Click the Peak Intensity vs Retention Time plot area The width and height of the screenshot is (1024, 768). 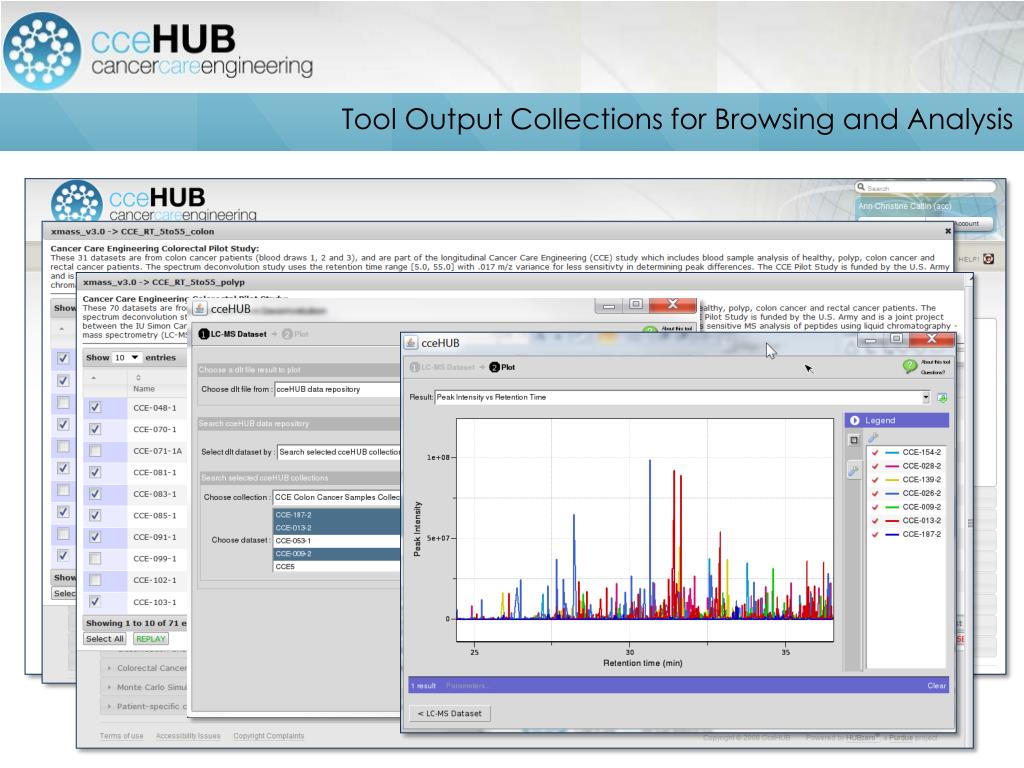645,530
